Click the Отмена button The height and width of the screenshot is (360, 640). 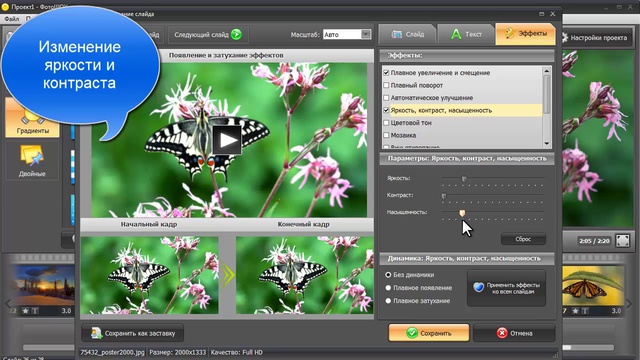pos(514,333)
